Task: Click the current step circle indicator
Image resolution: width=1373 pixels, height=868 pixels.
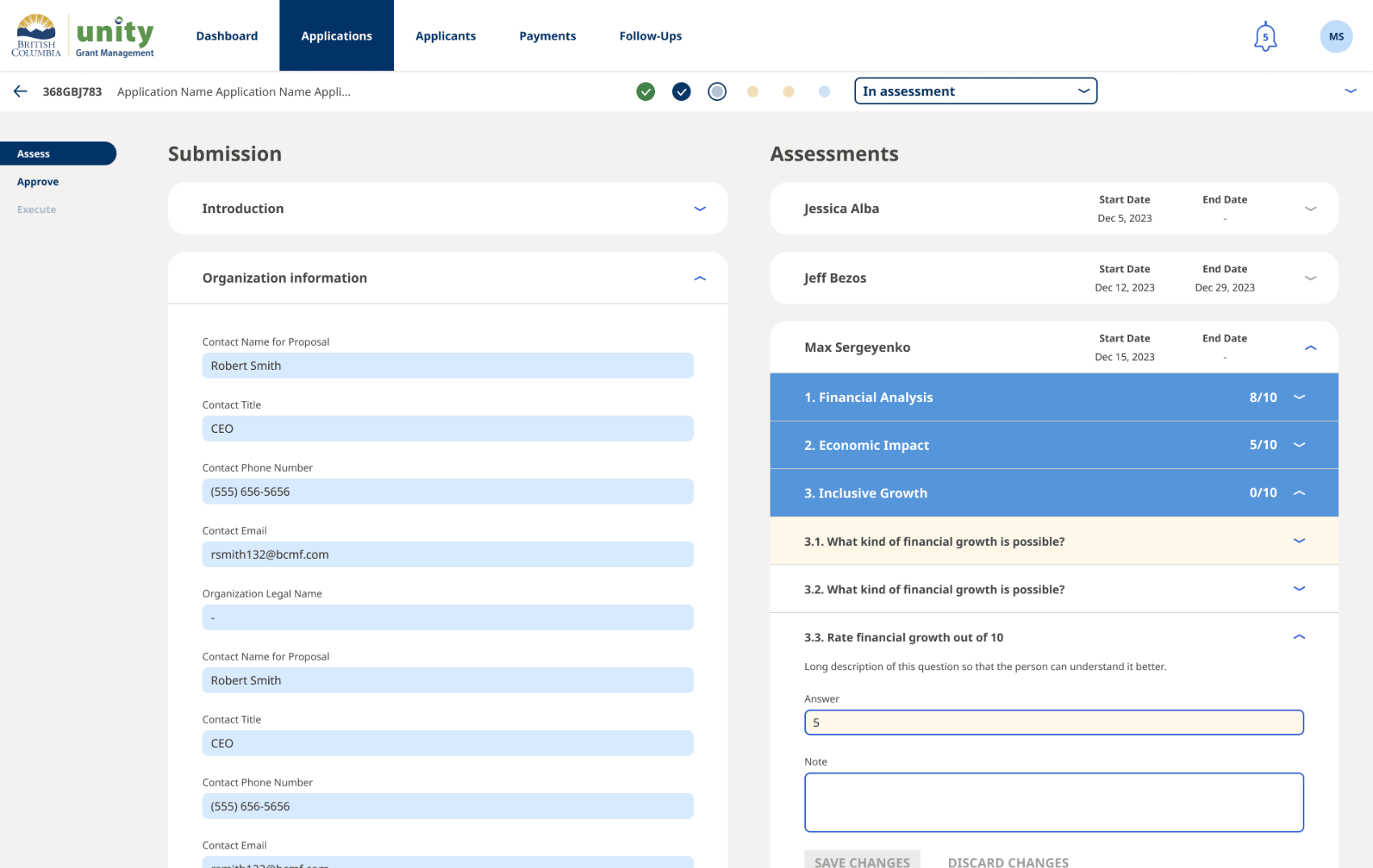Action: (717, 91)
